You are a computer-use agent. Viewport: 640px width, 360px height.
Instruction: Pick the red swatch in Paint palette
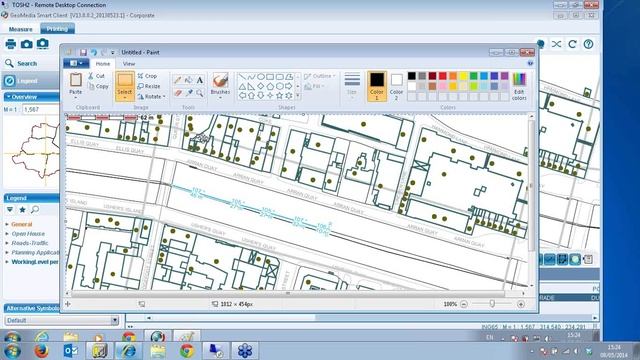442,76
